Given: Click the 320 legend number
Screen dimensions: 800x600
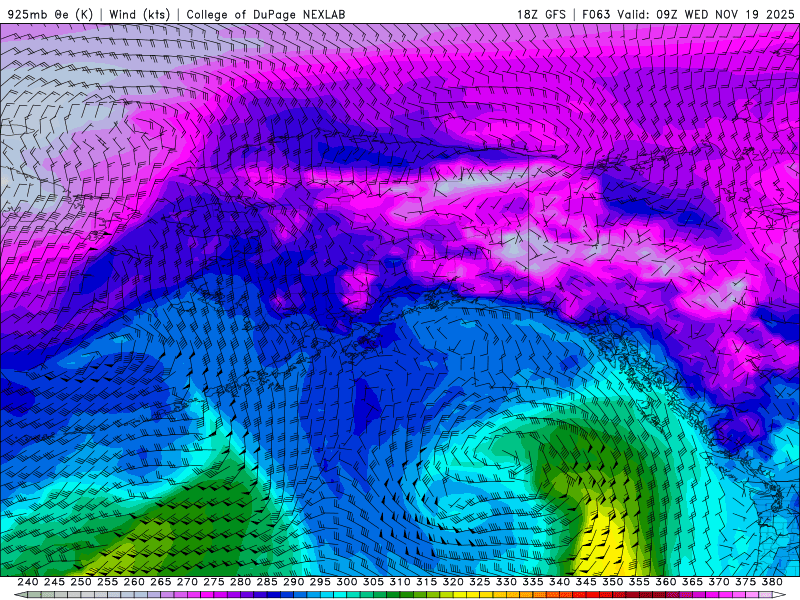Looking at the screenshot, I should [453, 582].
